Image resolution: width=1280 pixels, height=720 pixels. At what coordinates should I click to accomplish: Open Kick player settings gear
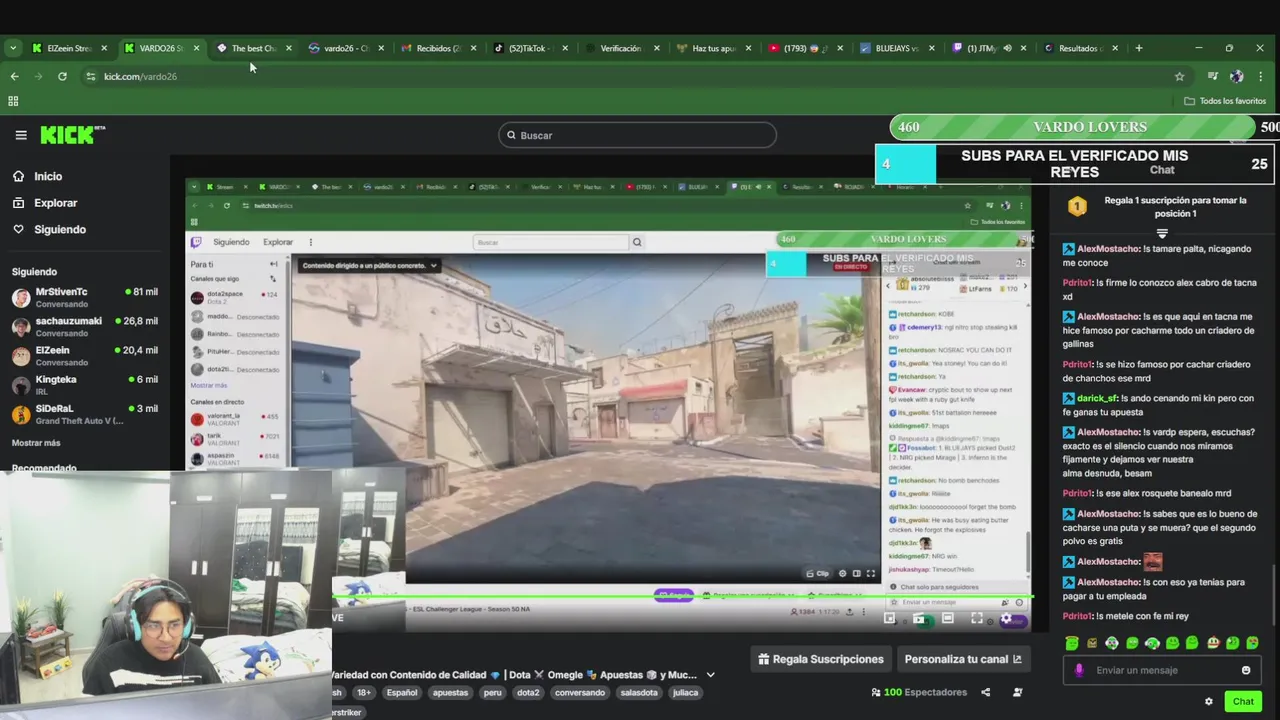1006,619
